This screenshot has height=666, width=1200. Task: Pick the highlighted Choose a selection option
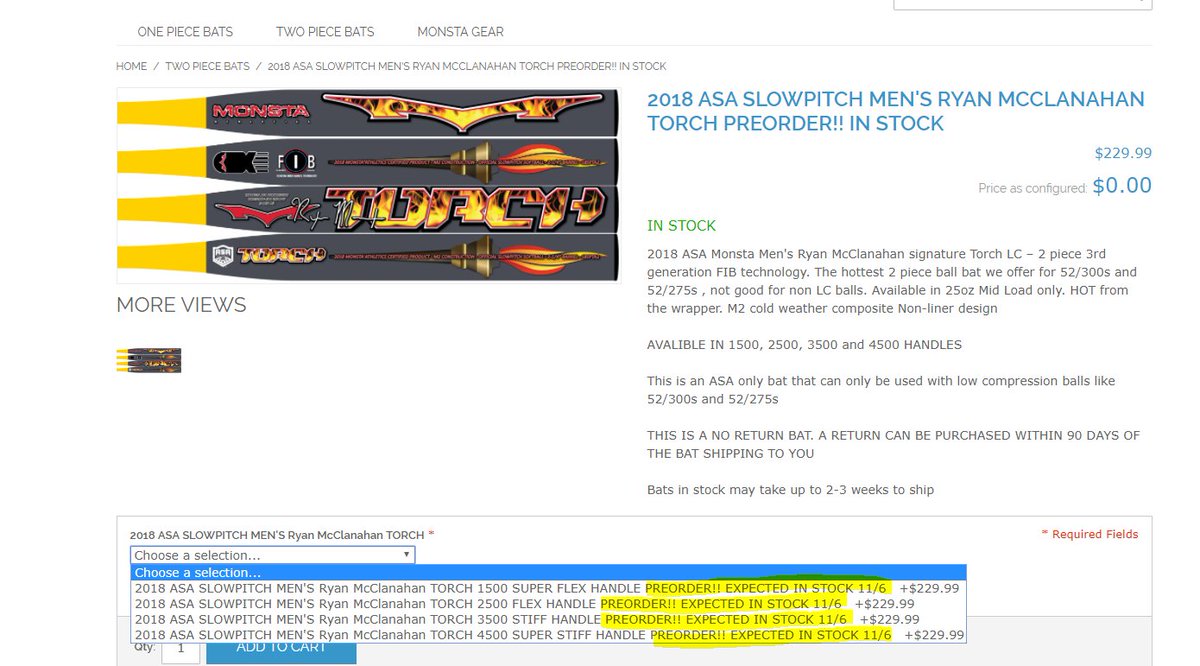[548, 573]
